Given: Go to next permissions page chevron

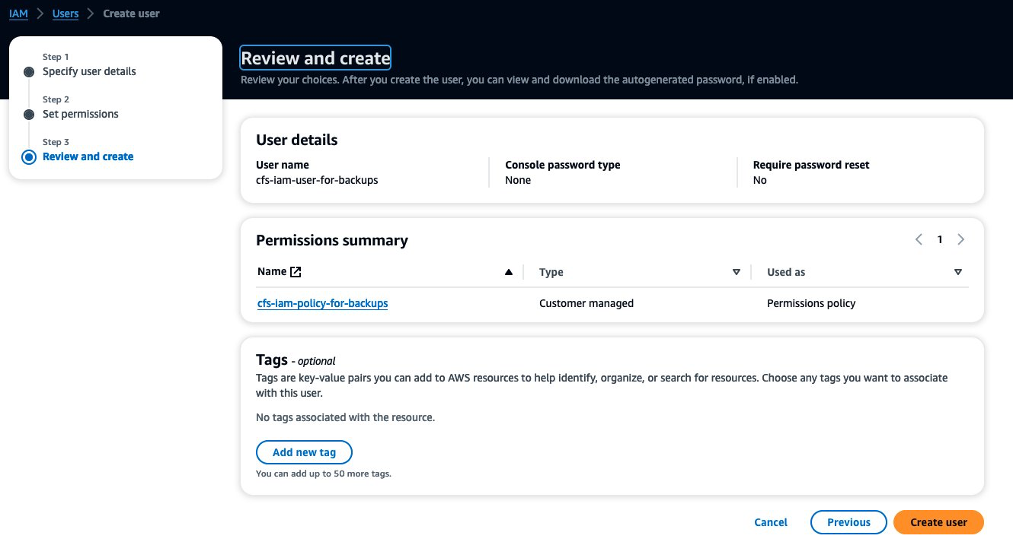Looking at the screenshot, I should point(961,240).
